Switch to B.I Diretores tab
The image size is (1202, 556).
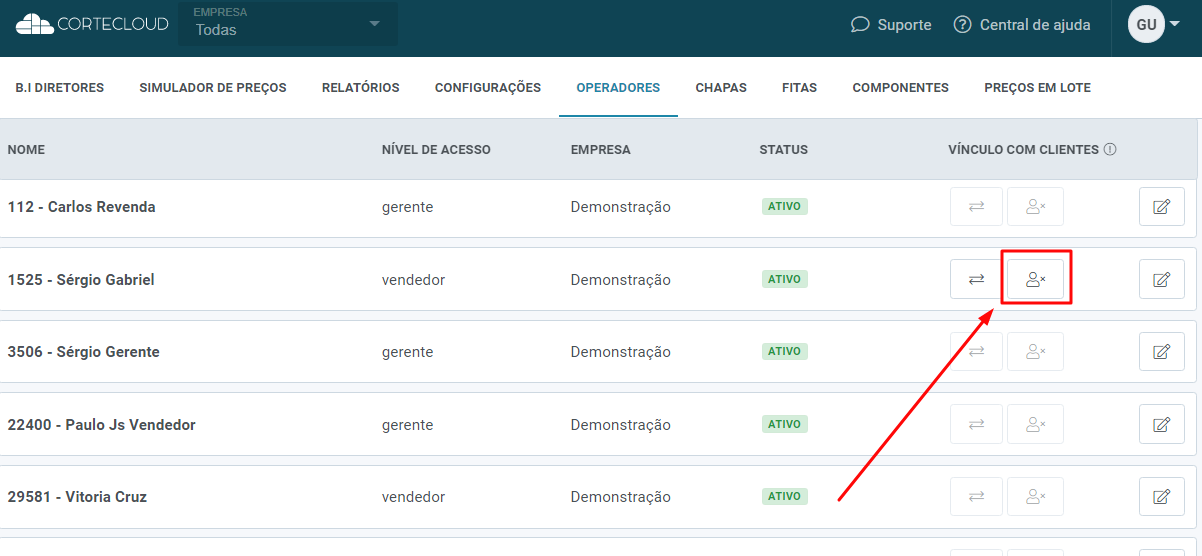[x=60, y=88]
